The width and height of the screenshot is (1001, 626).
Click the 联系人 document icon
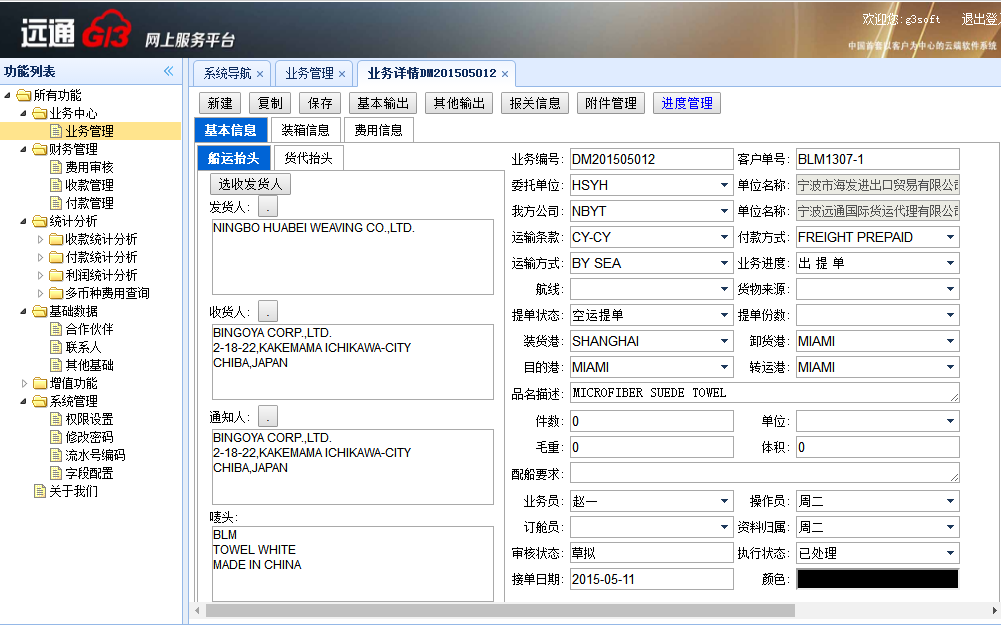pyautogui.click(x=56, y=347)
